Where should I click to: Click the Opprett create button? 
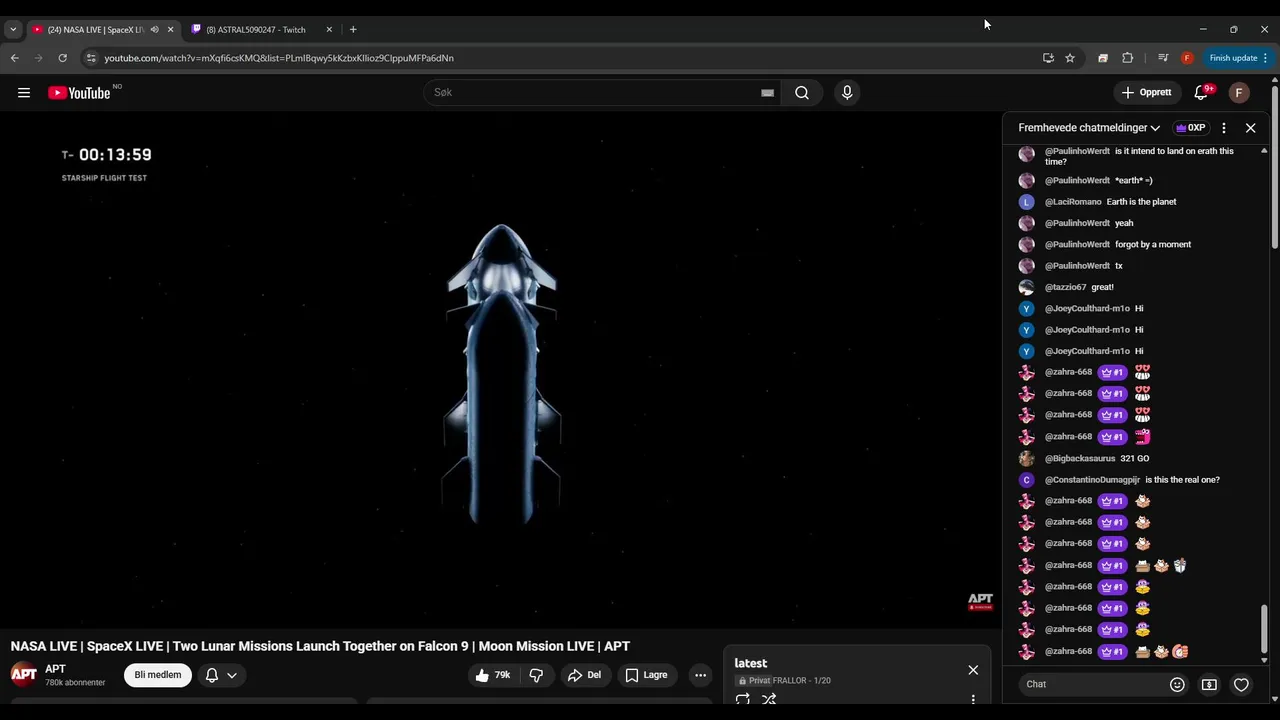[x=1146, y=93]
